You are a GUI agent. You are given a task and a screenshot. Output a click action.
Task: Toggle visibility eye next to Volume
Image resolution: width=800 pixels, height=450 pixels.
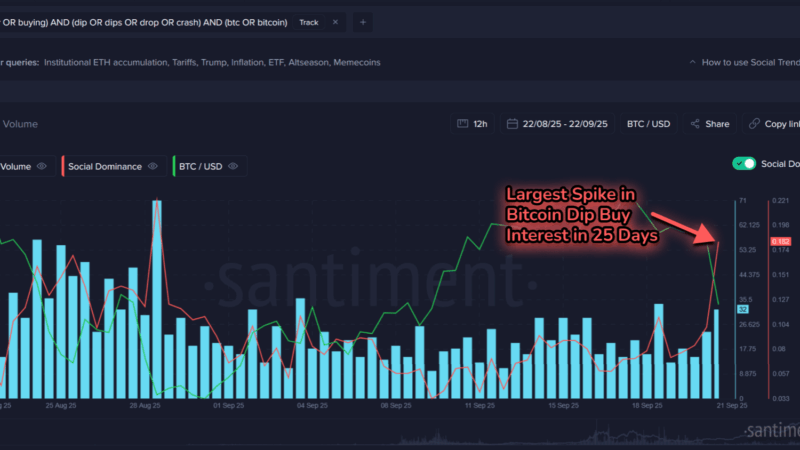(x=42, y=166)
